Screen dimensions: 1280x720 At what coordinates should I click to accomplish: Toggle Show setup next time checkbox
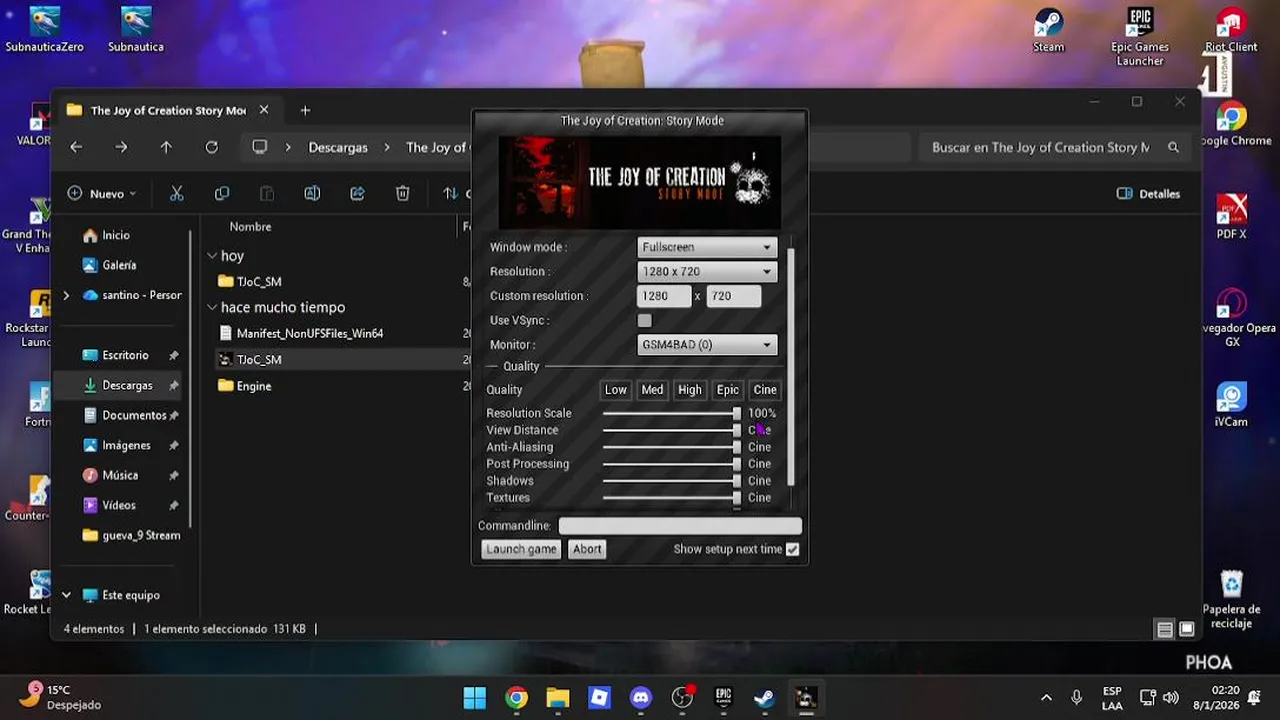[x=793, y=549]
